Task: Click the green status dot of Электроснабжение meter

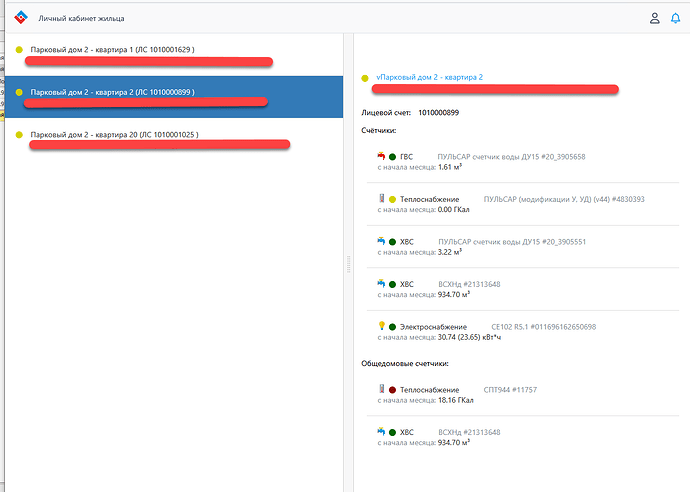Action: (392, 327)
